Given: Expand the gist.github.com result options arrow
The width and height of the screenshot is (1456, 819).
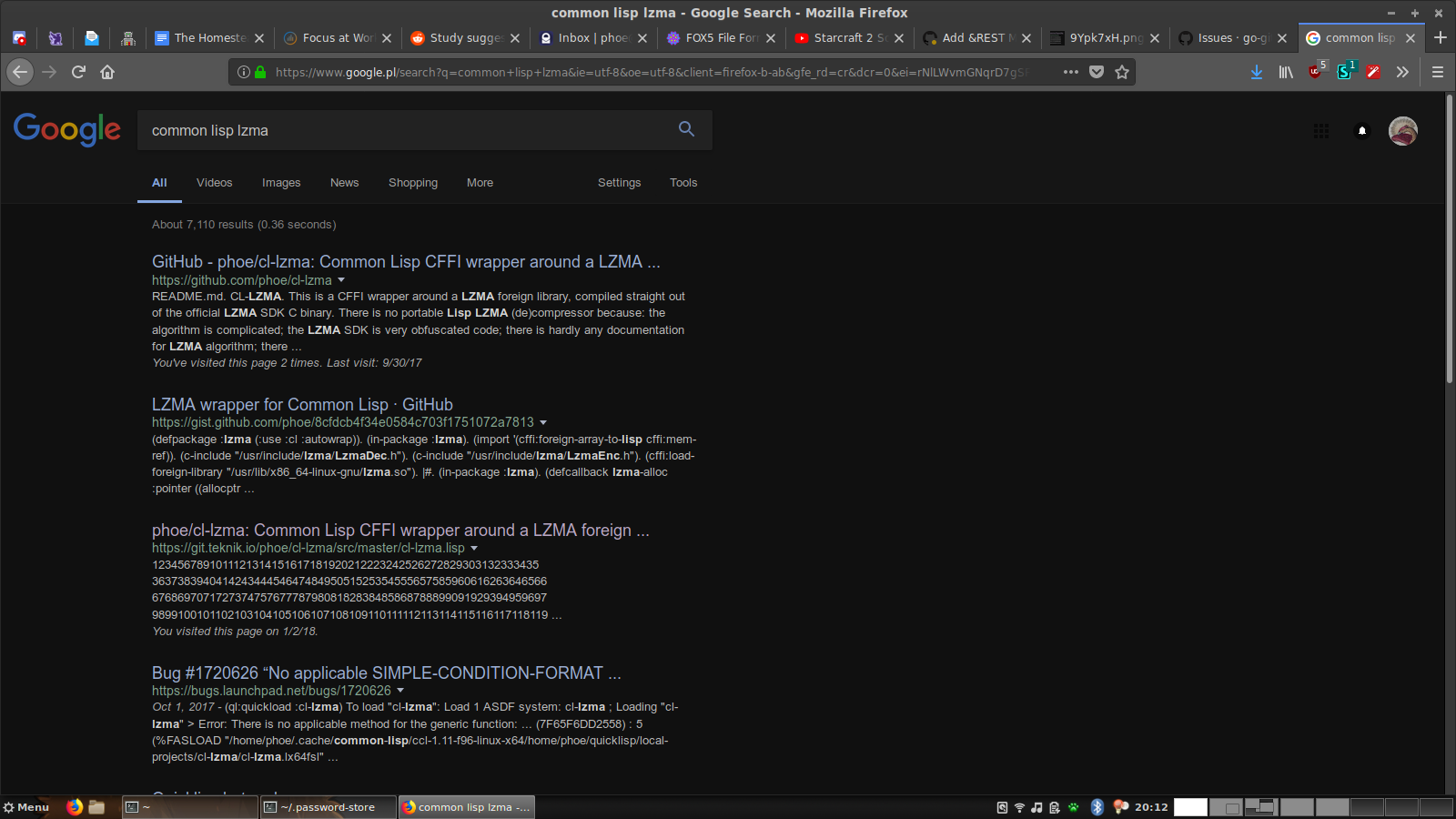Looking at the screenshot, I should tap(543, 422).
